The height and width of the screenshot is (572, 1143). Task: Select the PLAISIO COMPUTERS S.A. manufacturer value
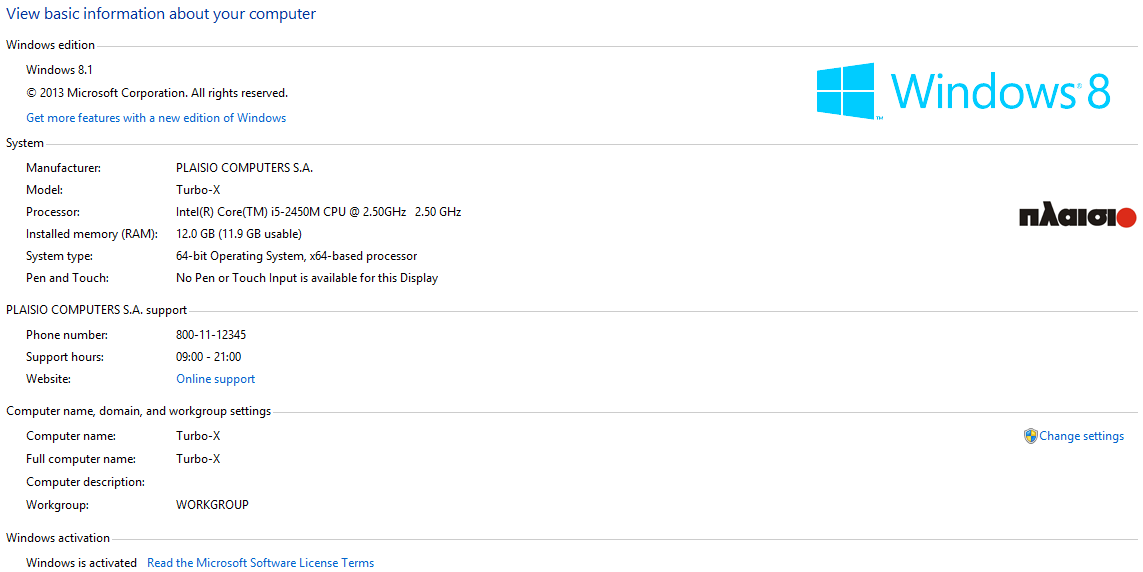(x=244, y=168)
